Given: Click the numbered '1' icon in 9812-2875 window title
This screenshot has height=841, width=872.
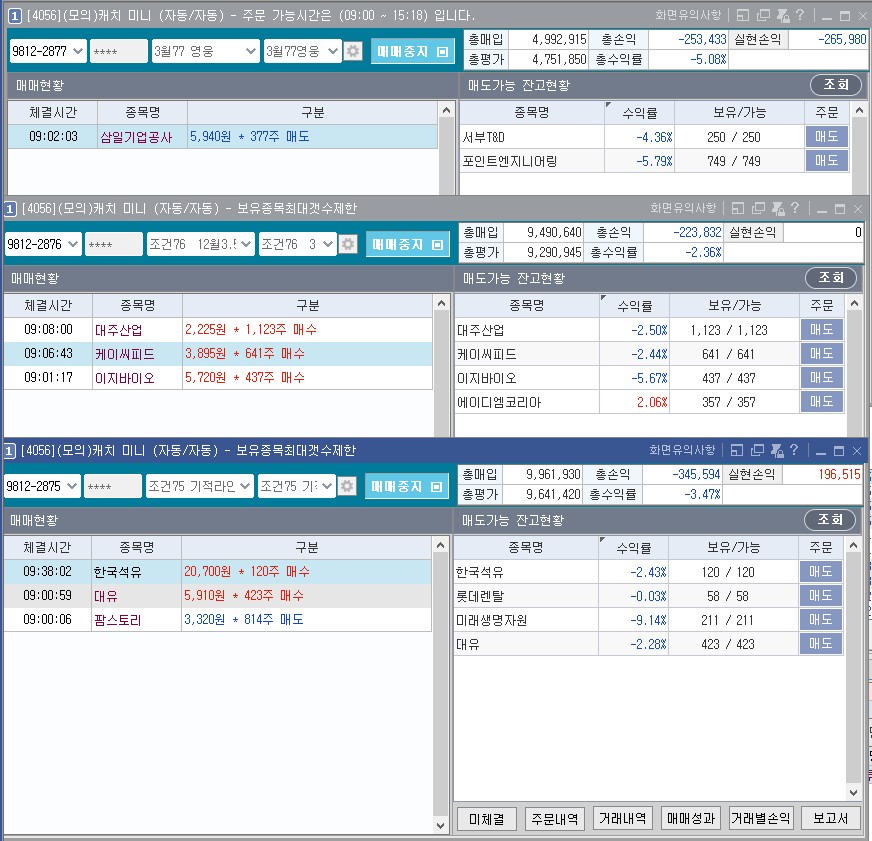Looking at the screenshot, I should click(9, 451).
